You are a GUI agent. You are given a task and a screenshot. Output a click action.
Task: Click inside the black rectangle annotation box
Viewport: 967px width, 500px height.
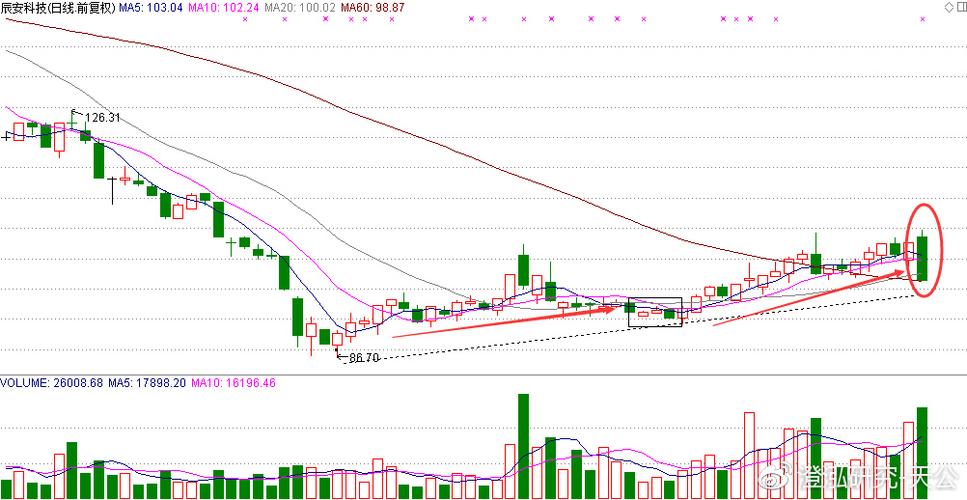[655, 312]
